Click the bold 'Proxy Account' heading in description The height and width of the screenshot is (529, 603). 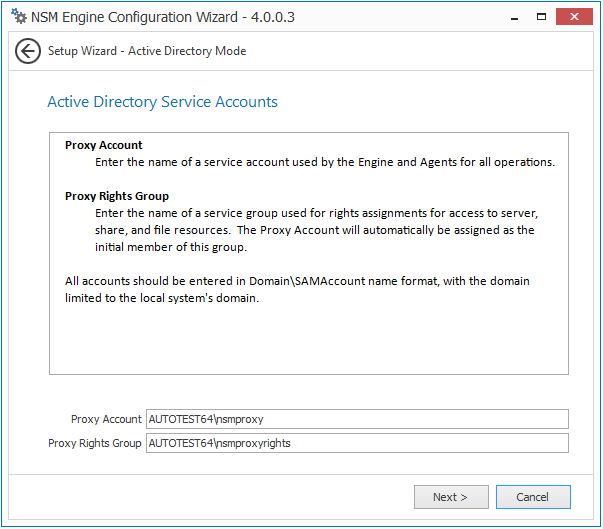pyautogui.click(x=104, y=145)
